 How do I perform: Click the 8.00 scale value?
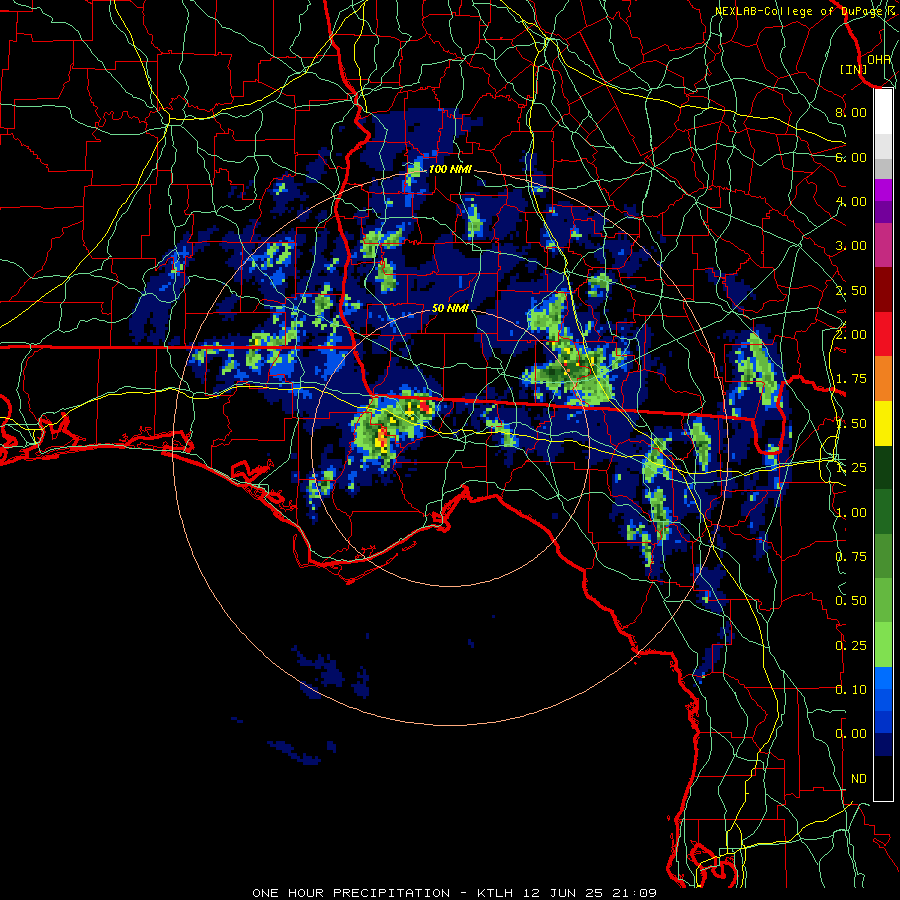coord(851,112)
